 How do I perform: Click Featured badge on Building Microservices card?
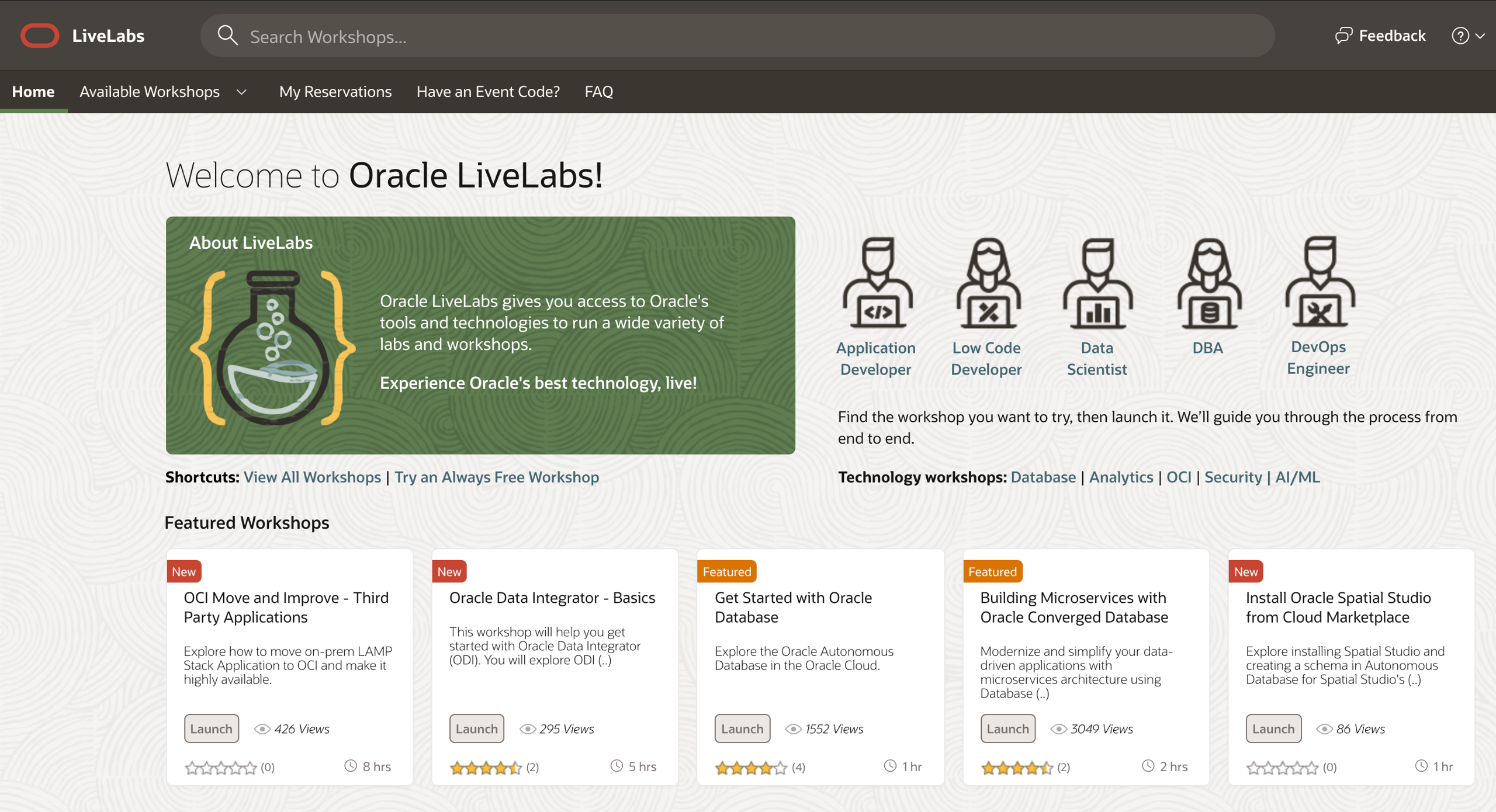pyautogui.click(x=992, y=571)
